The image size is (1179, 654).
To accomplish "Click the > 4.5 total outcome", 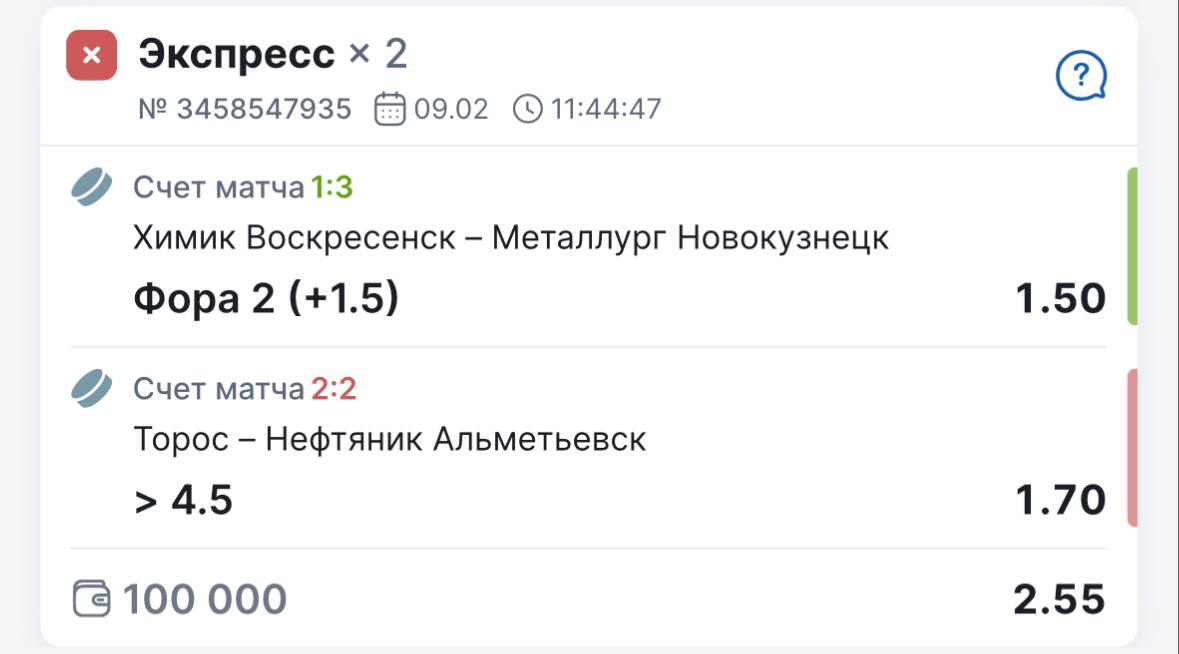I will (184, 499).
